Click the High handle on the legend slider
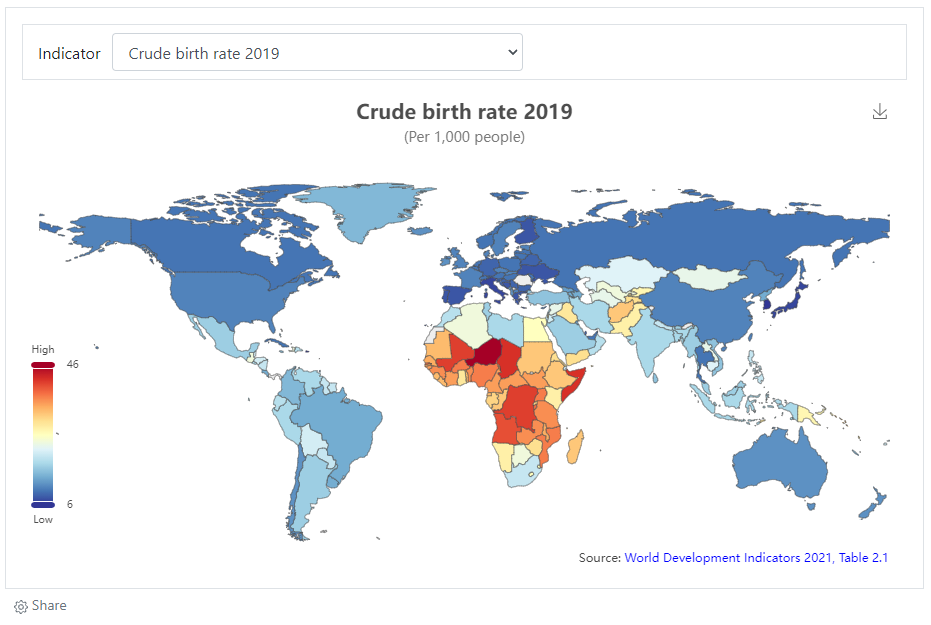 pos(43,364)
